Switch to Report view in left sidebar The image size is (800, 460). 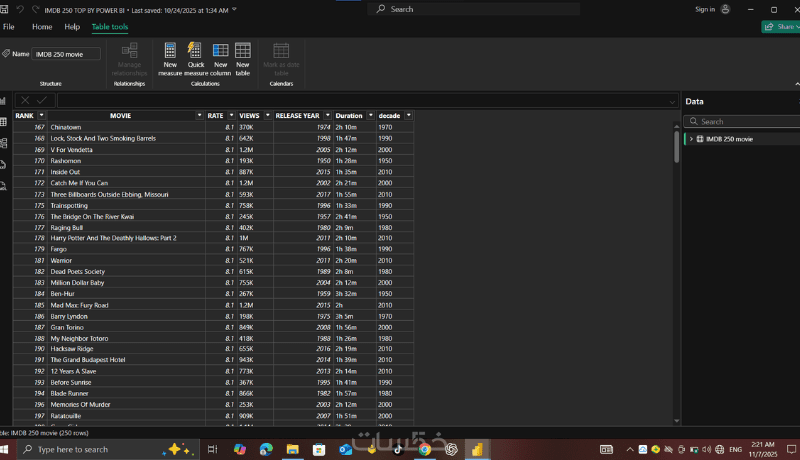click(3, 101)
